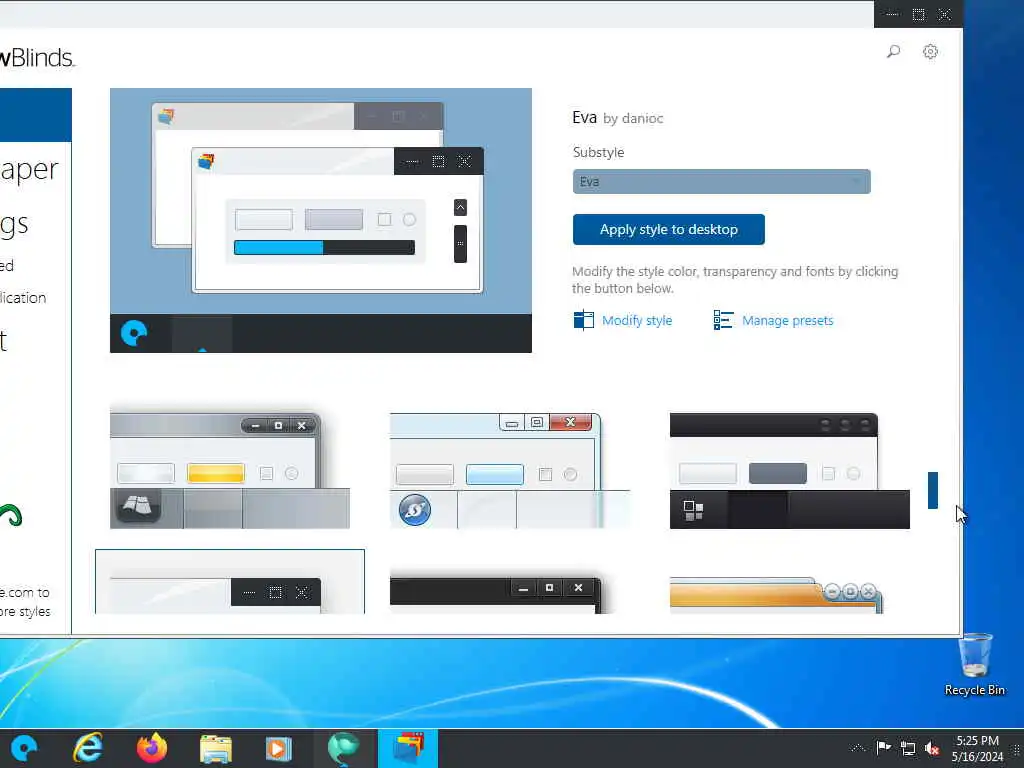Screen dimensions: 1024x768
Task: Click the blue scrollbar thumb of style list
Action: 933,490
